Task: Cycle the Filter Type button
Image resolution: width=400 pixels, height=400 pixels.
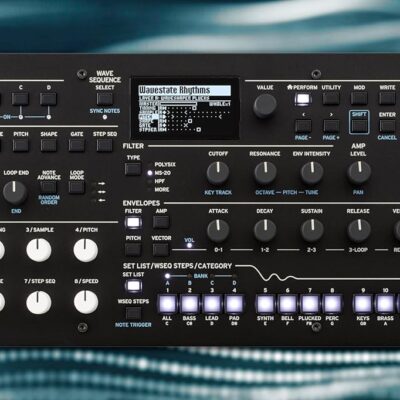Action: click(x=133, y=169)
